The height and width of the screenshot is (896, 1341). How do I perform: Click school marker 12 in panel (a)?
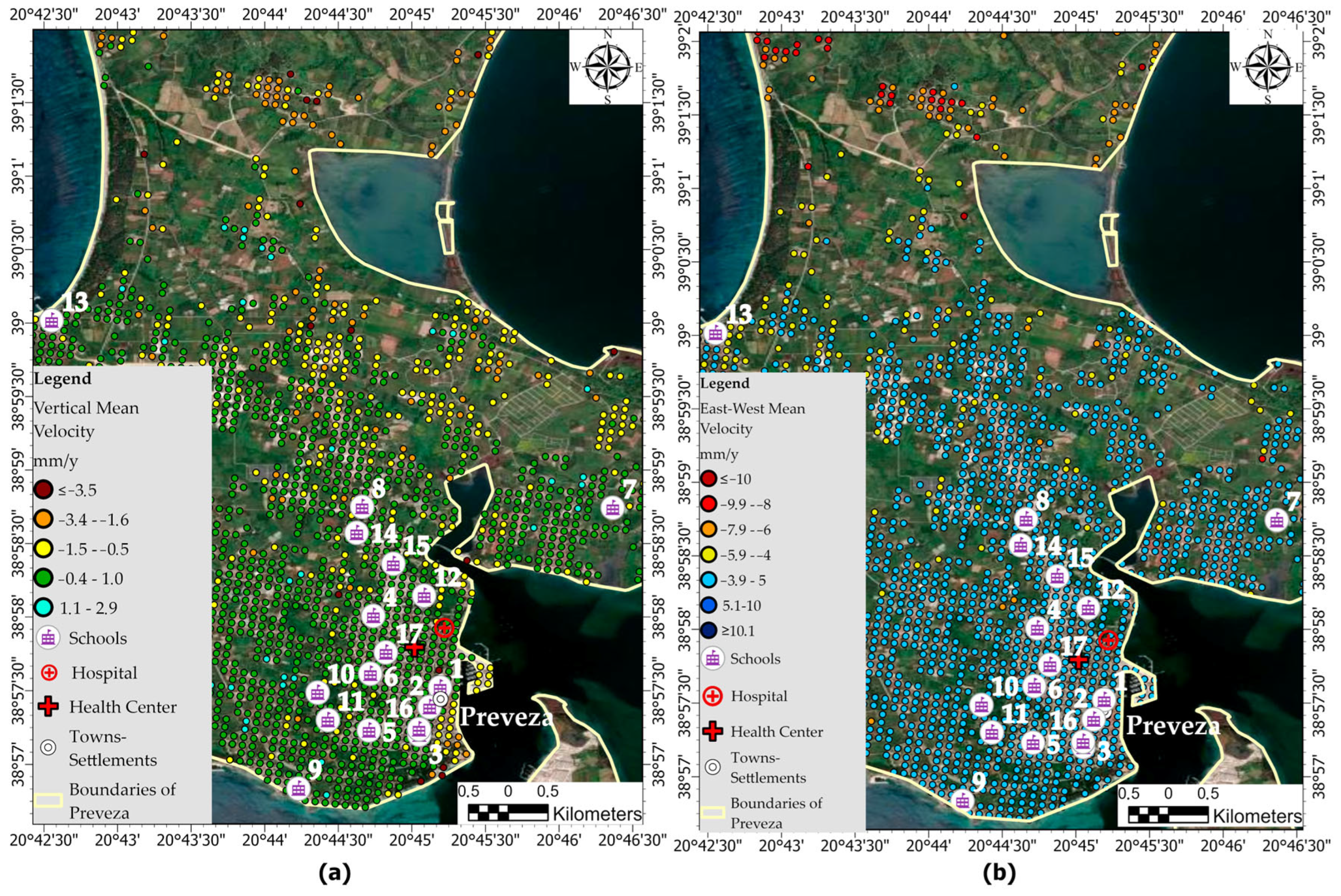pyautogui.click(x=423, y=596)
